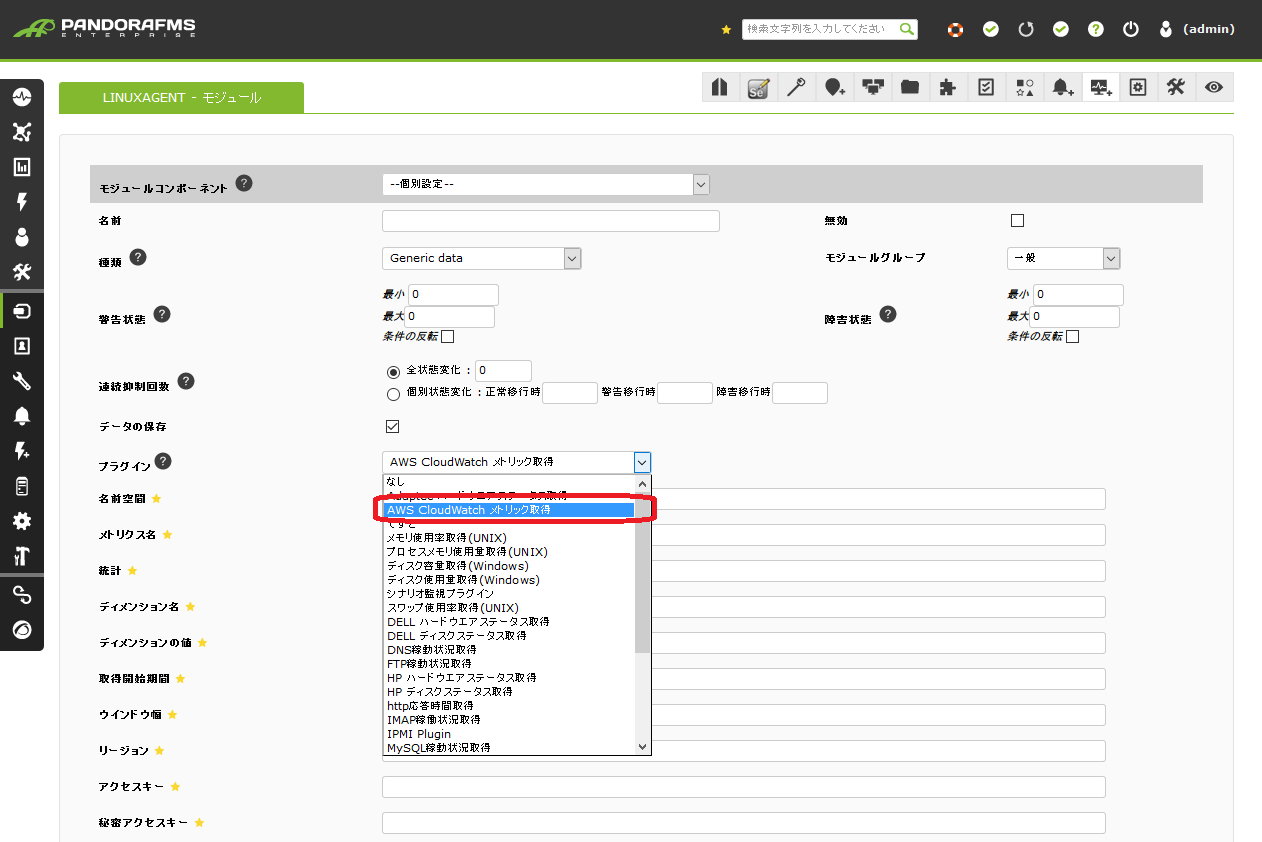Open the single wrench configuration icon in sidebar

click(21, 381)
